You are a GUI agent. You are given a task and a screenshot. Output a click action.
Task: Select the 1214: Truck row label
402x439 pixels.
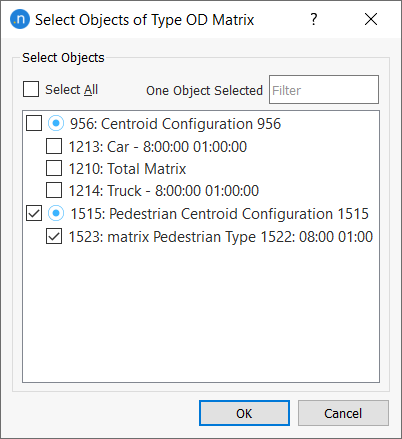click(x=164, y=191)
